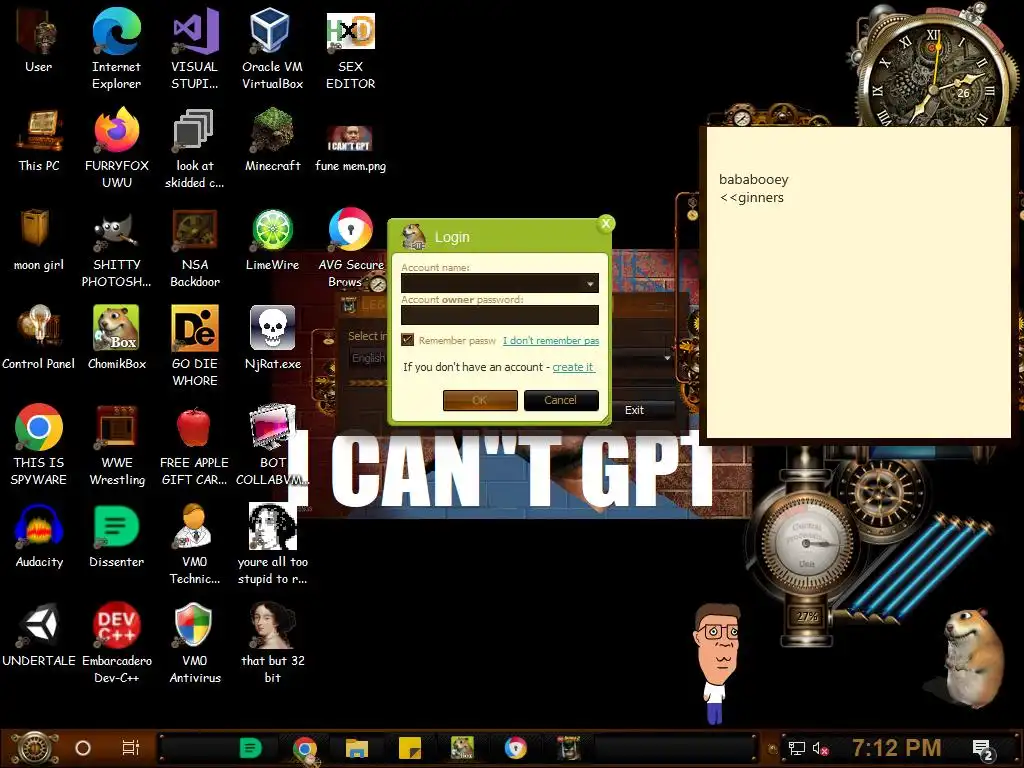The width and height of the screenshot is (1024, 768).
Task: Open network status tray icon
Action: (x=796, y=748)
